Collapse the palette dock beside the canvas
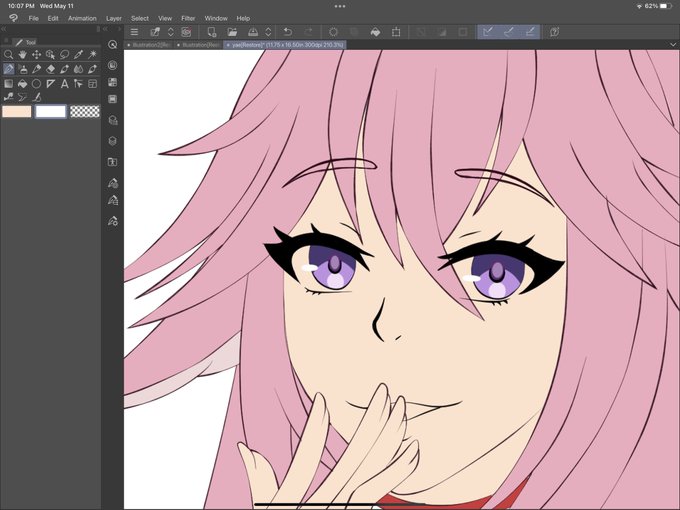Viewport: 680px width, 510px height. point(105,29)
